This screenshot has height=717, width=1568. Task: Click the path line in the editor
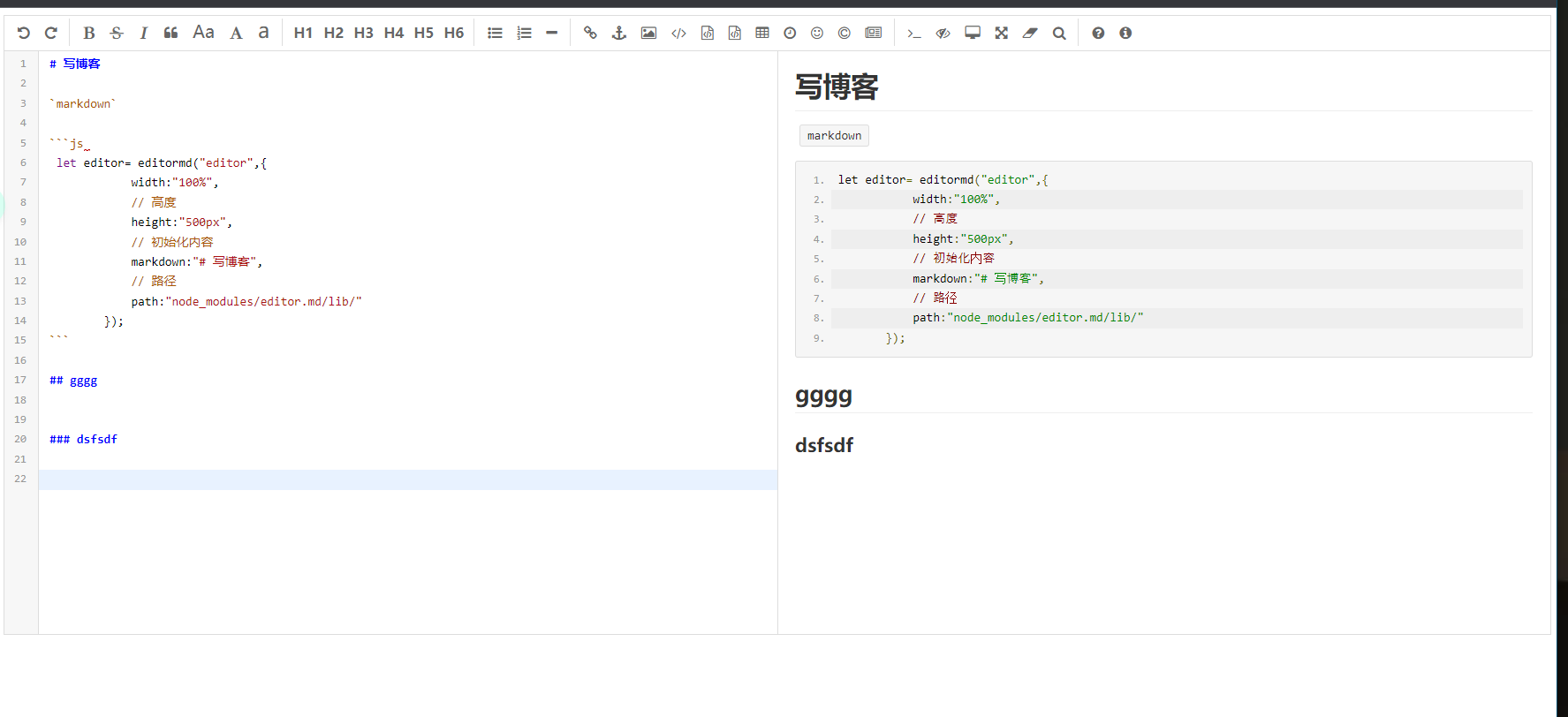246,301
